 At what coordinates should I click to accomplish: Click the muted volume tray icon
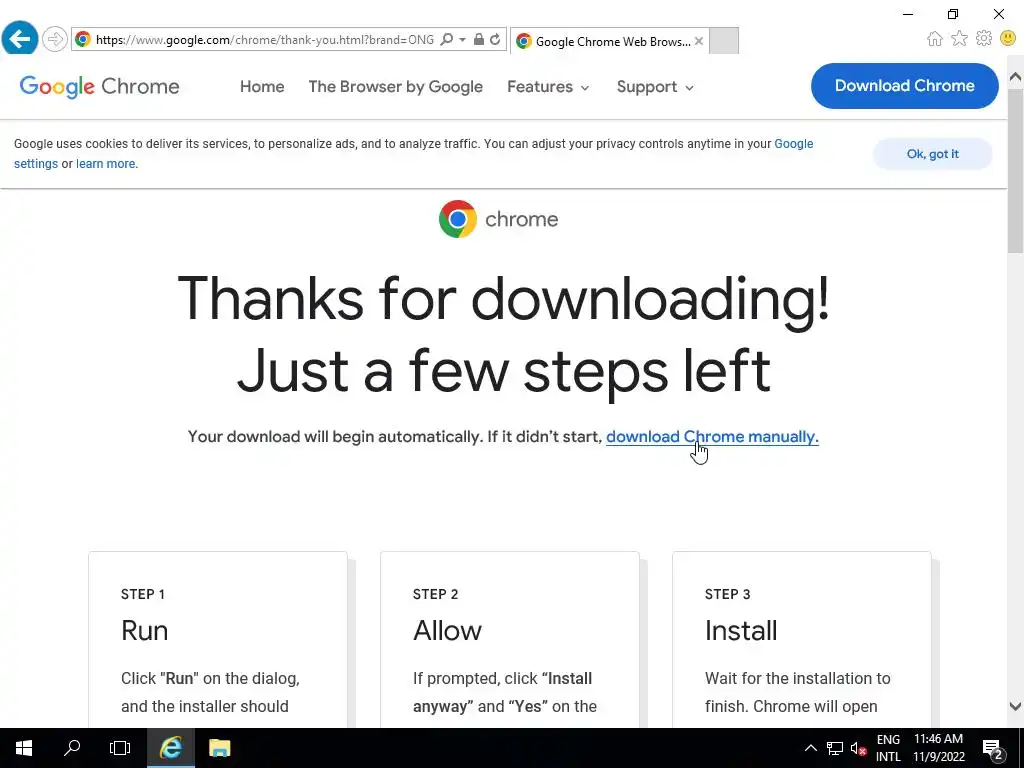[859, 748]
